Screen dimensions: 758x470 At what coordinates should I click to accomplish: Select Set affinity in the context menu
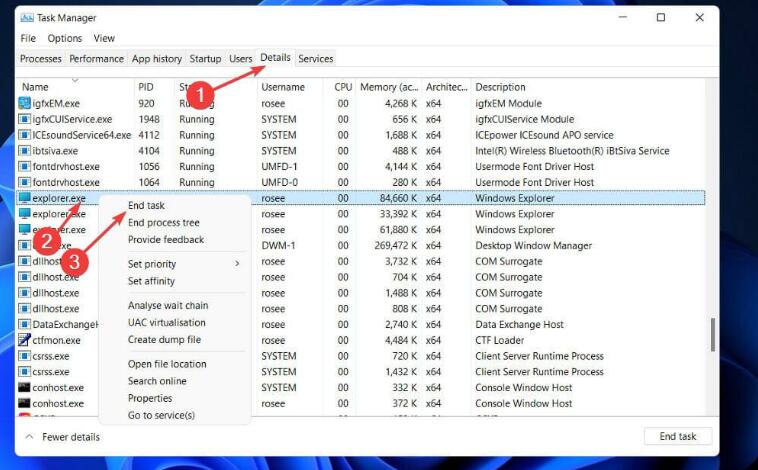151,281
